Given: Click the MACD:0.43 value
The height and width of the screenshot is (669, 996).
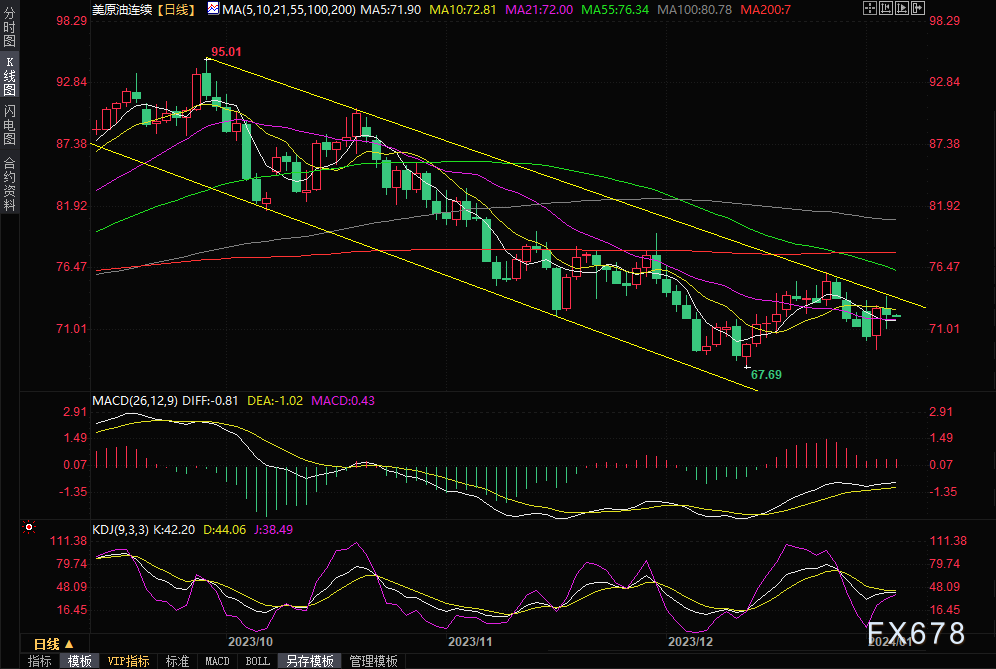Looking at the screenshot, I should [343, 401].
